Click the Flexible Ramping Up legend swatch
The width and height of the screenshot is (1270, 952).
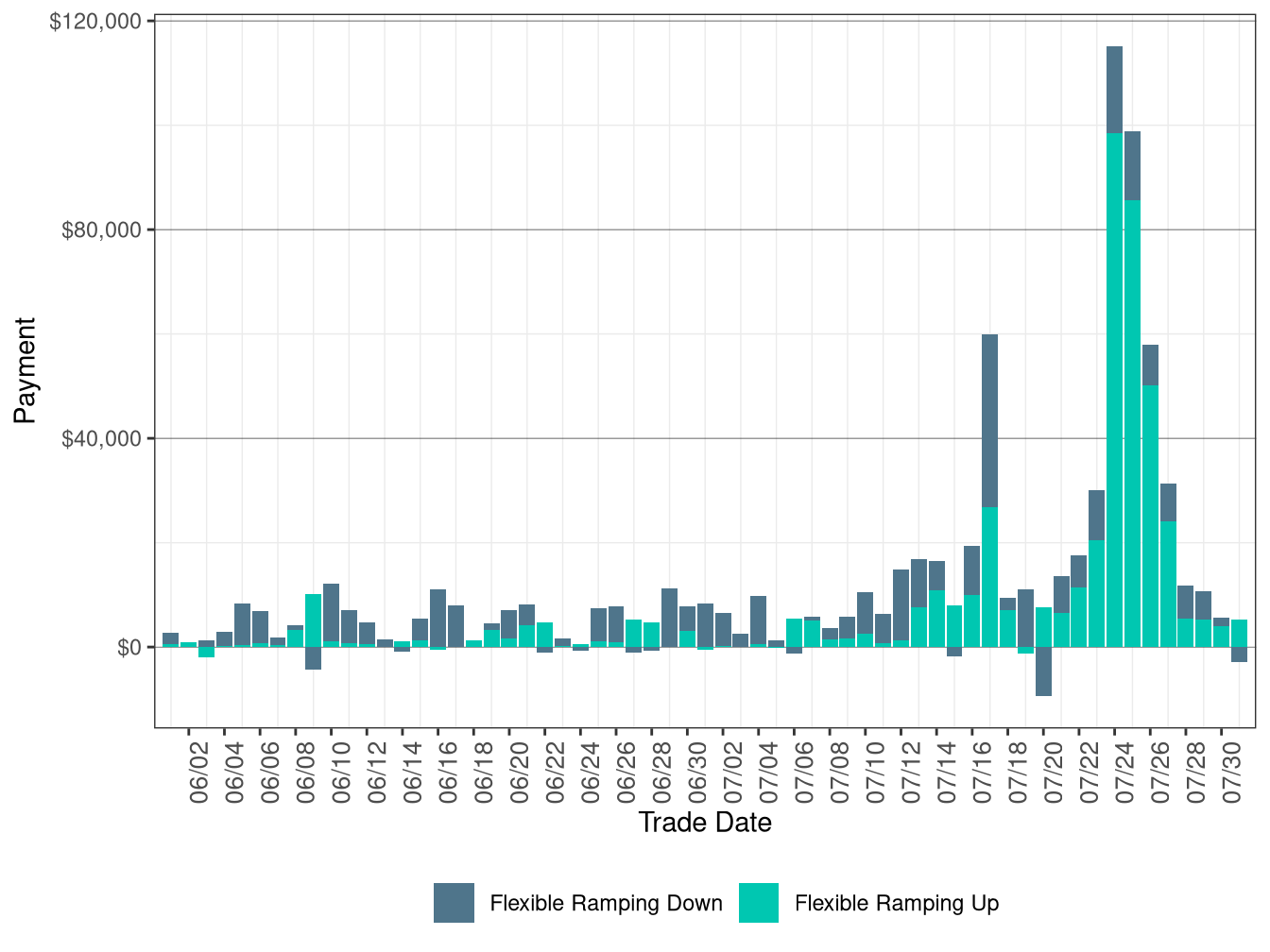coord(759,903)
